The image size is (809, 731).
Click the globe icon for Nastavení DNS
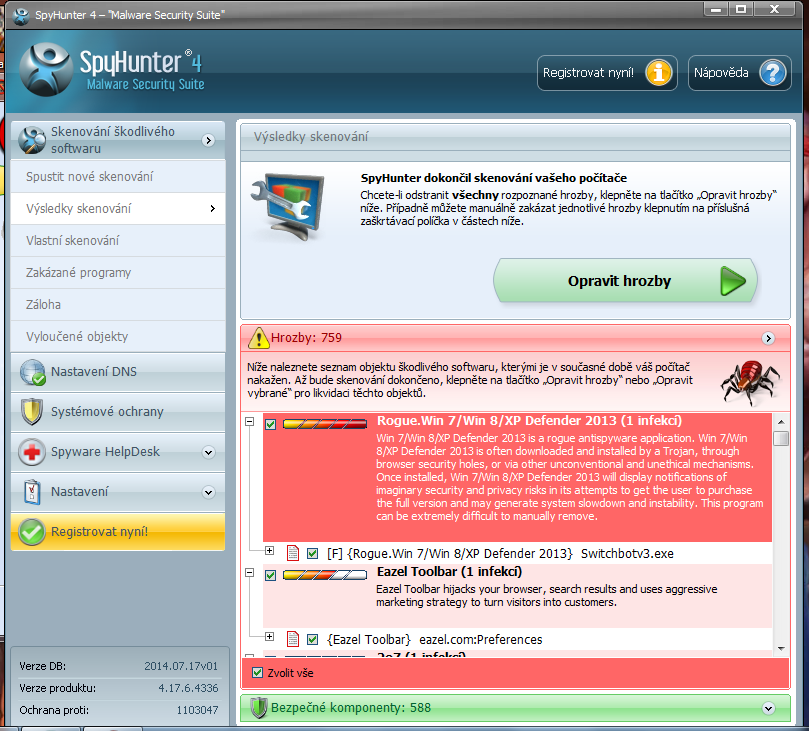33,372
